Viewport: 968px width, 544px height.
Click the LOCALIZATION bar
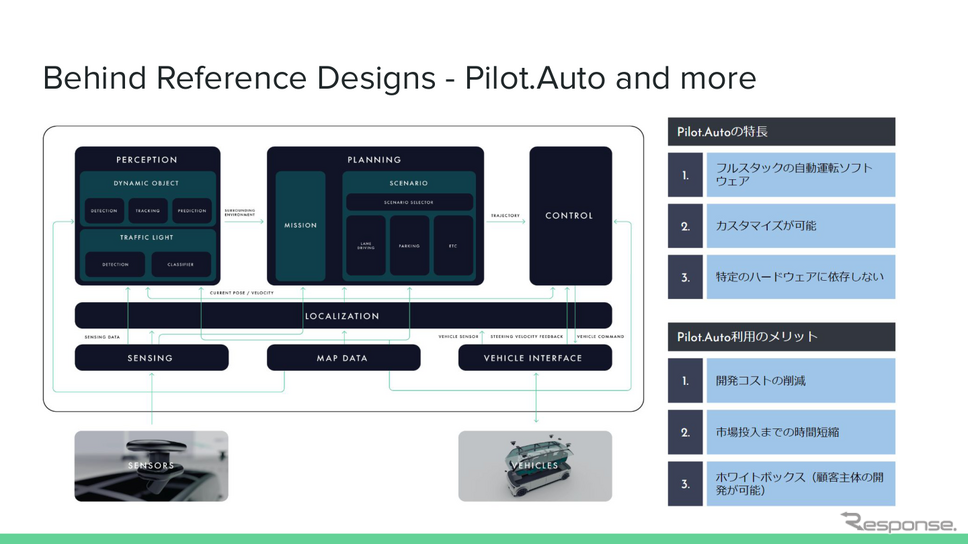pyautogui.click(x=343, y=316)
